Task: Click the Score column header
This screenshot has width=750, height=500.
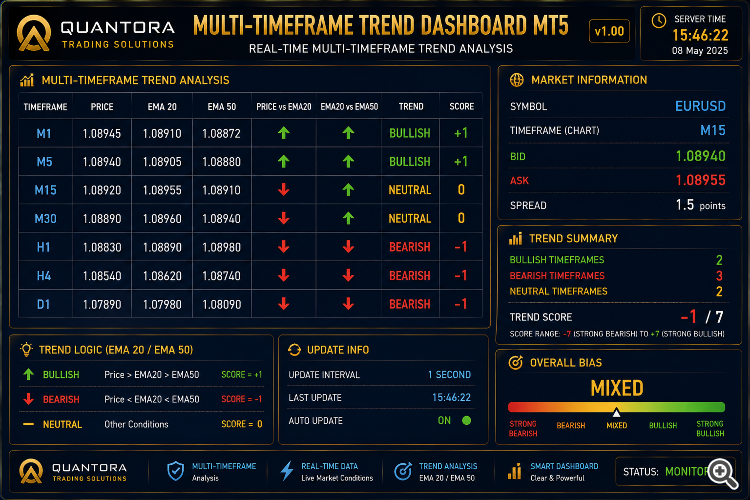Action: [462, 107]
